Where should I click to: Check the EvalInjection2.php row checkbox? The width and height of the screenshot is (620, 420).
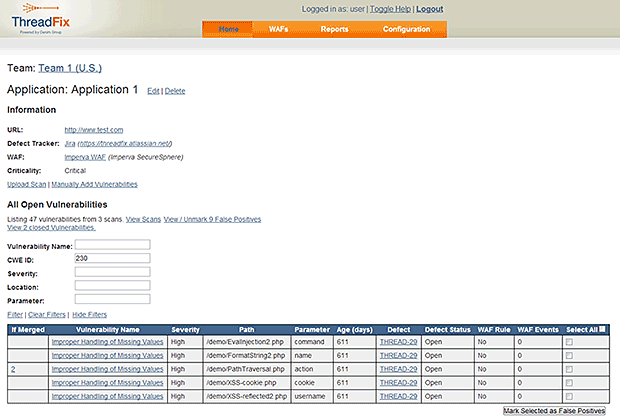tap(569, 342)
